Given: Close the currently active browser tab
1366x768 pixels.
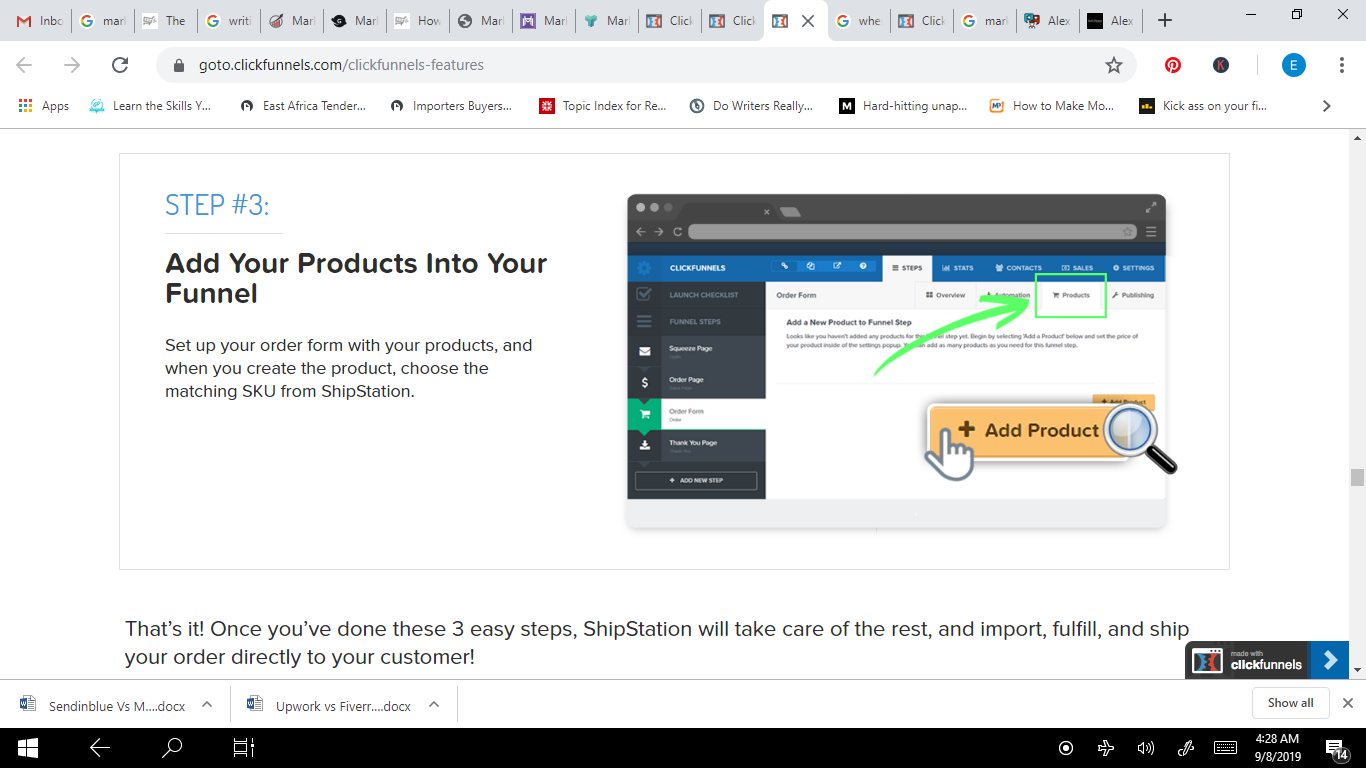Looking at the screenshot, I should [x=808, y=21].
